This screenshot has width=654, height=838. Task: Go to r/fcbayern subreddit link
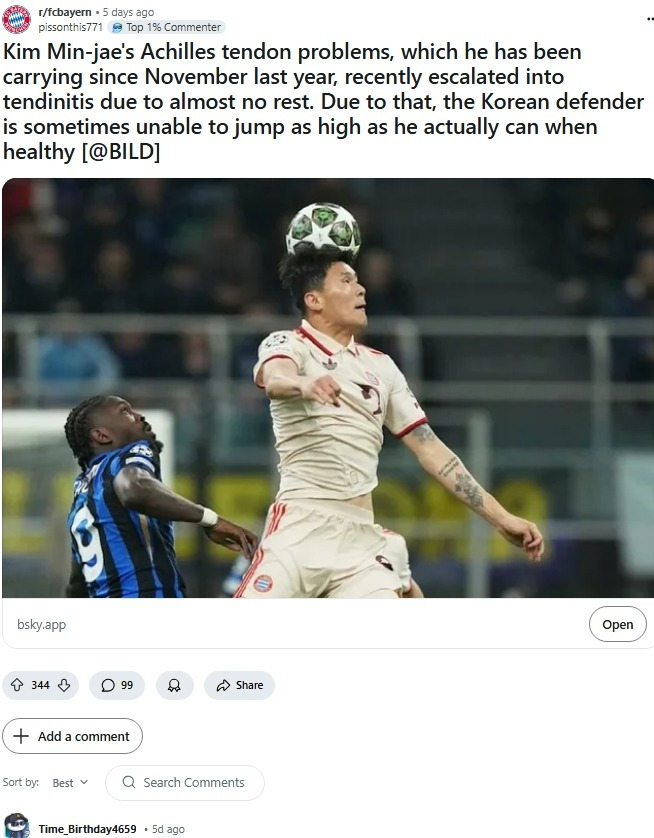click(x=65, y=12)
